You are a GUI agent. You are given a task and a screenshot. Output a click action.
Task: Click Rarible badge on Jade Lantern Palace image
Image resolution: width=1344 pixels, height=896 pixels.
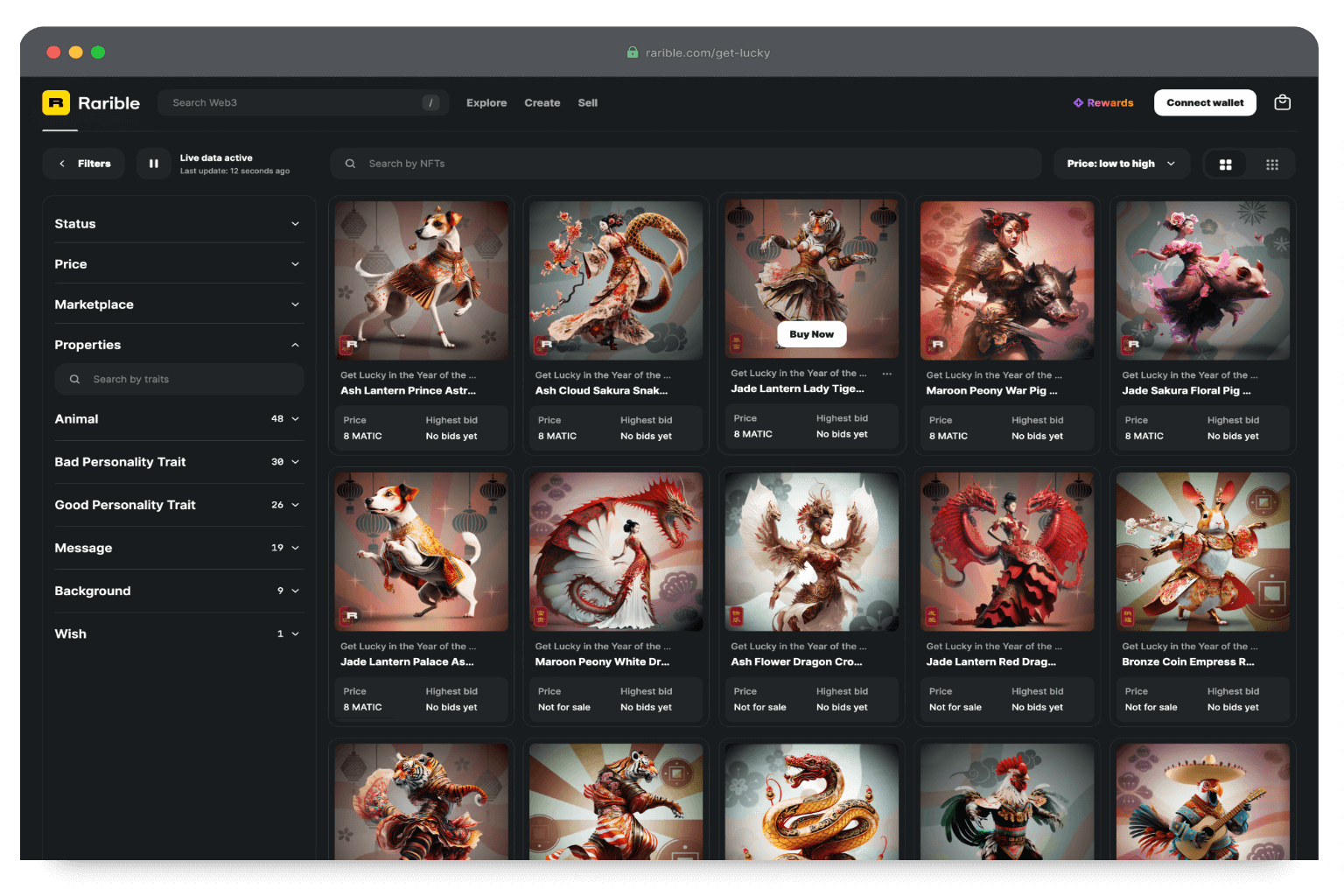[348, 615]
